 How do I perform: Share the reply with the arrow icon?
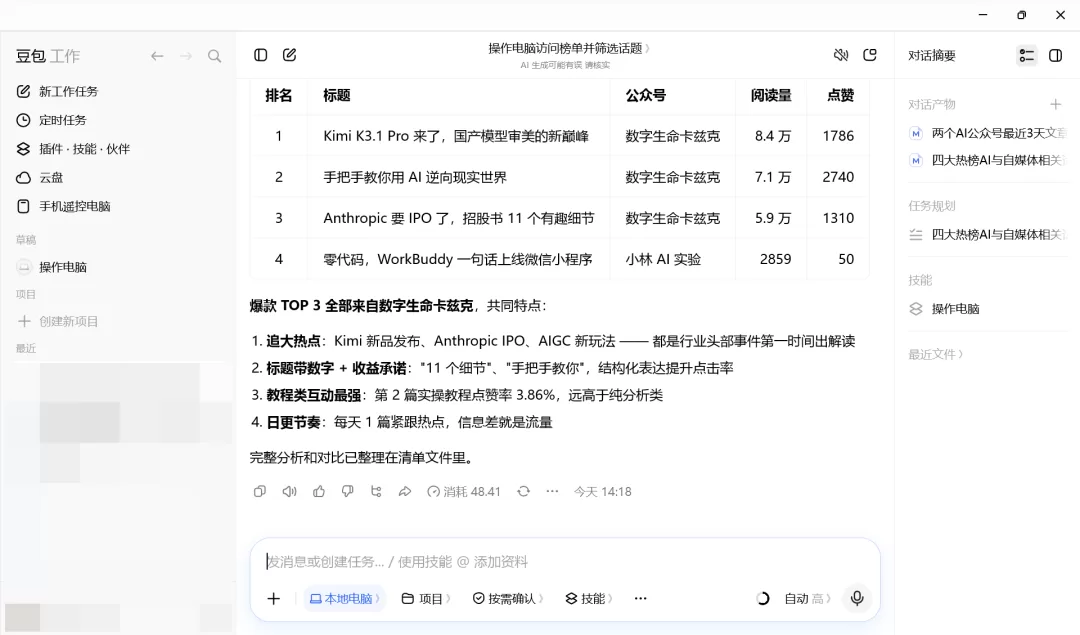(405, 491)
